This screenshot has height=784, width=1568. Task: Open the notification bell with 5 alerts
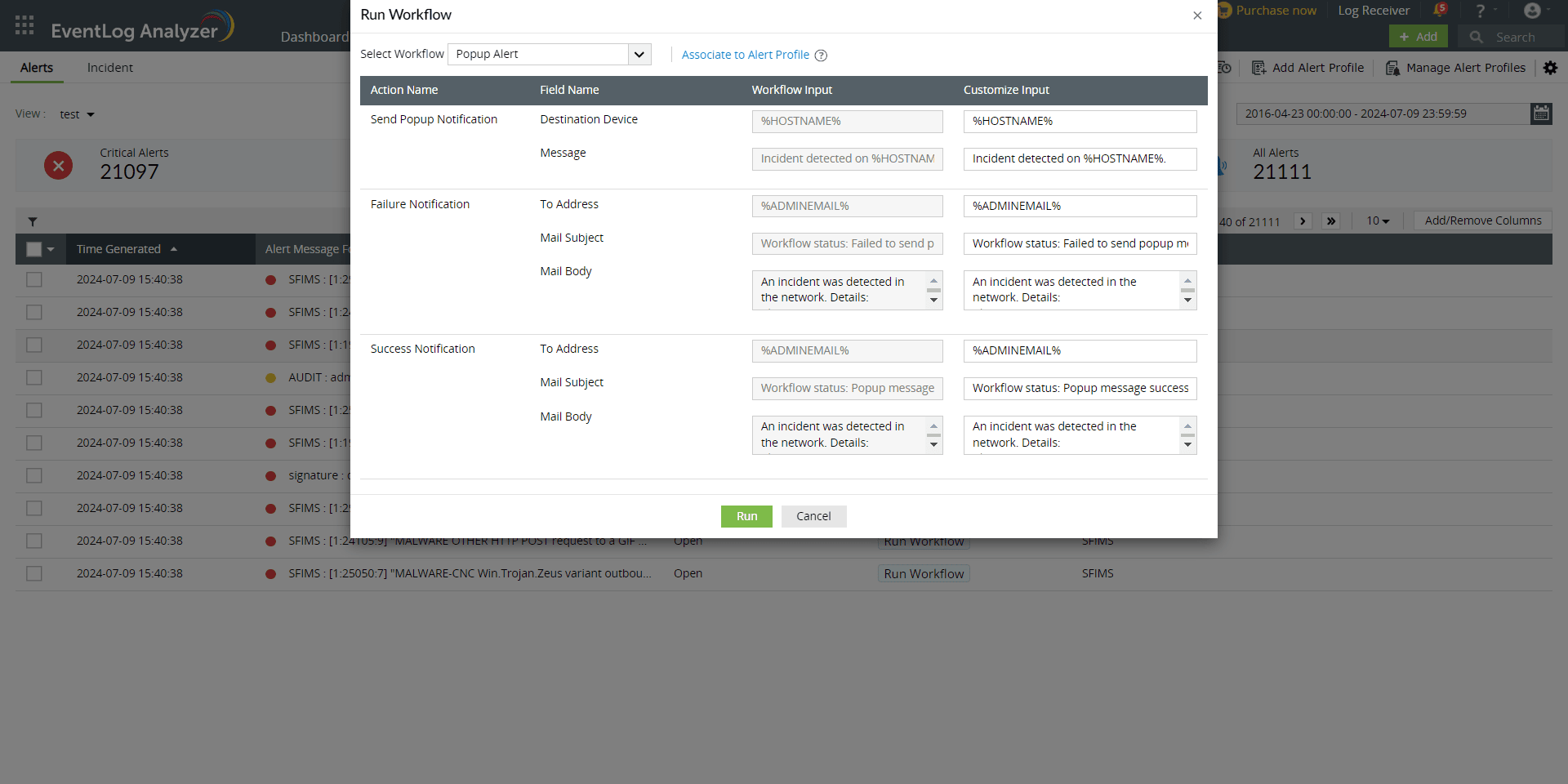pyautogui.click(x=1441, y=10)
